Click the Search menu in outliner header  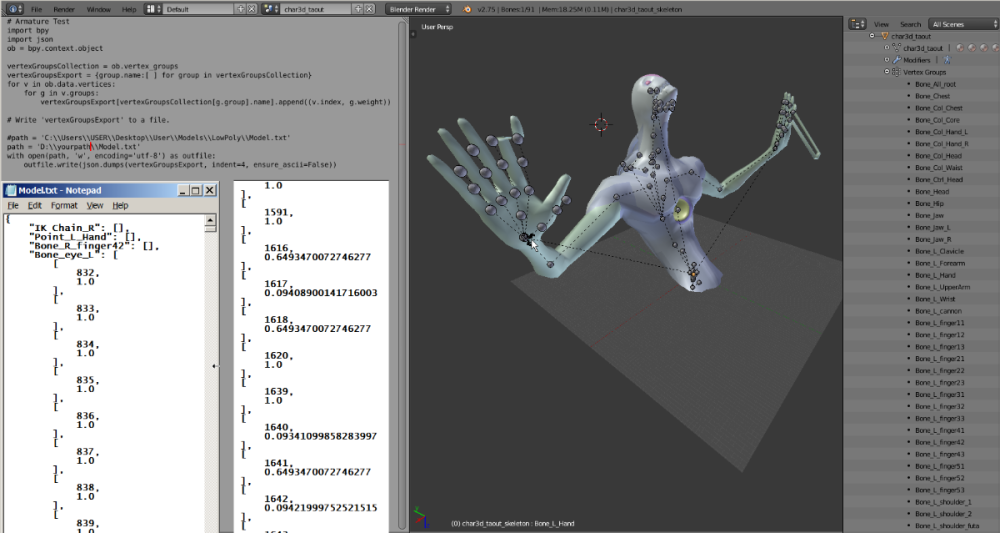910,24
